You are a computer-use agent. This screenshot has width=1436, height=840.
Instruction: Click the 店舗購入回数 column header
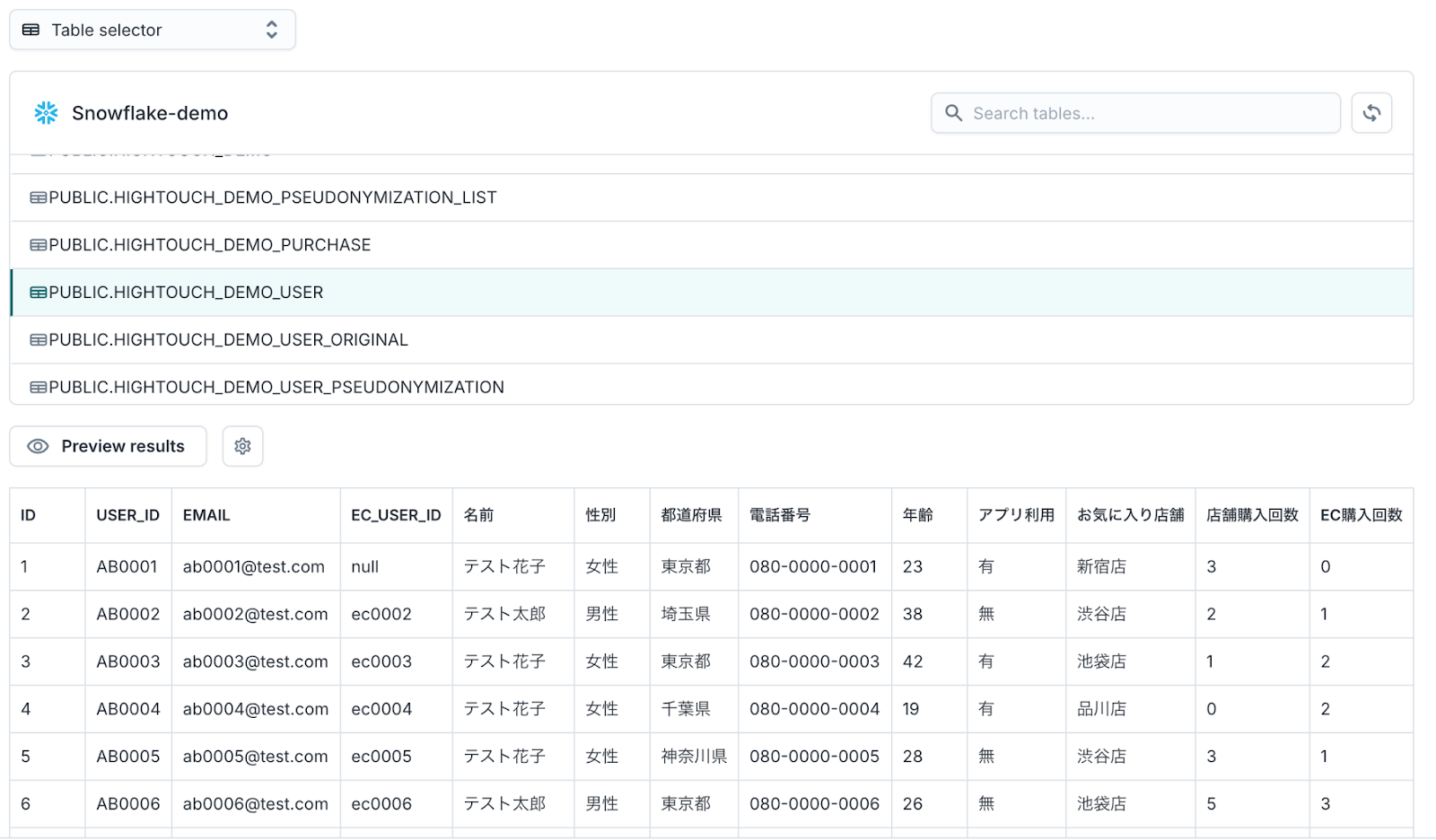[1252, 515]
